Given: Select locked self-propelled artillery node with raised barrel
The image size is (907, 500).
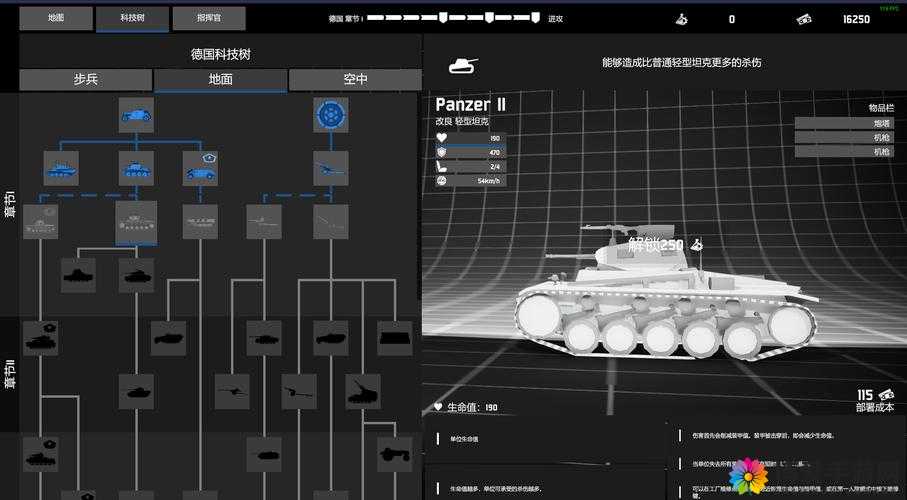Looking at the screenshot, I should coord(363,391).
